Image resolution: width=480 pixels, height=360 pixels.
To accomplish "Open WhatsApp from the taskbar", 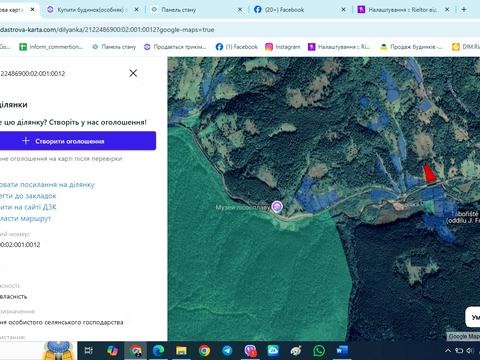I will coord(319,351).
